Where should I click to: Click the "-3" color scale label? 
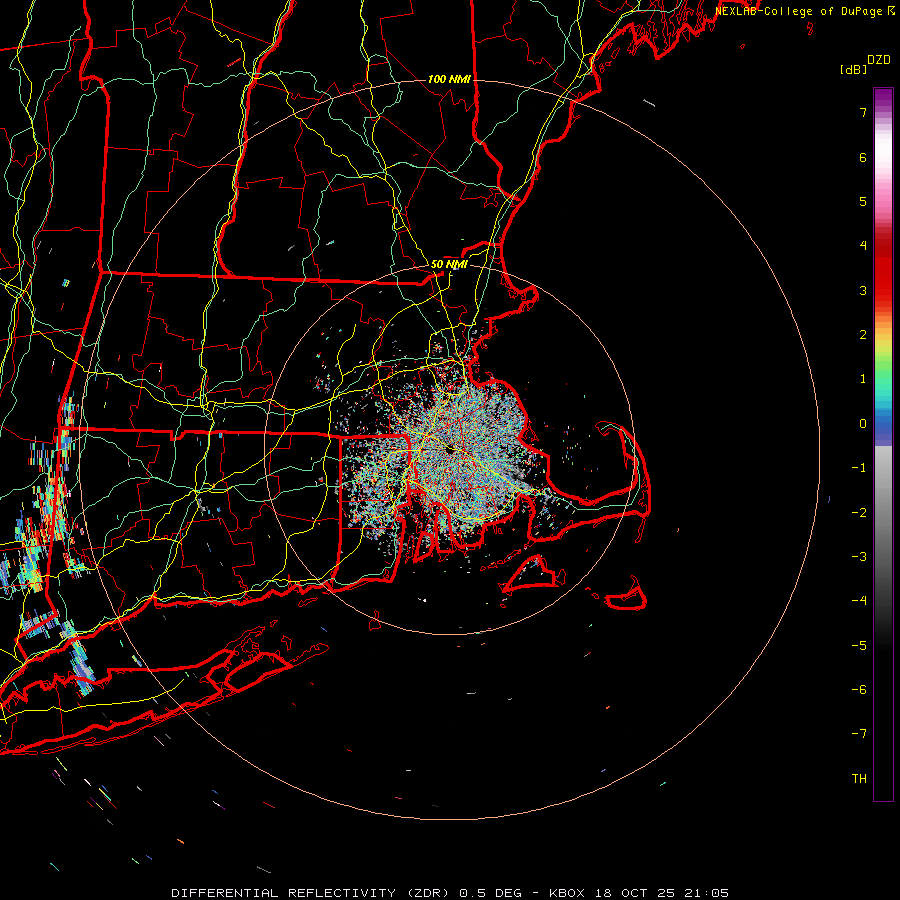tap(859, 557)
